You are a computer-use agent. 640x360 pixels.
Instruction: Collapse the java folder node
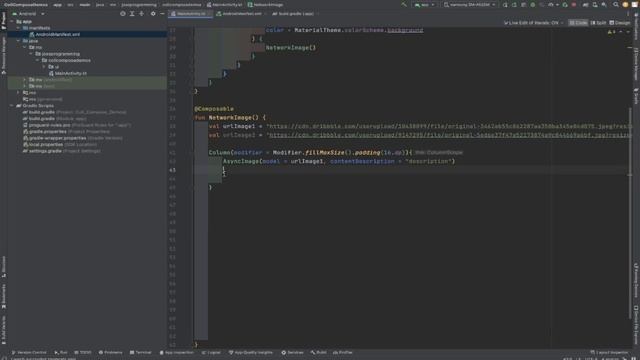tap(18, 41)
